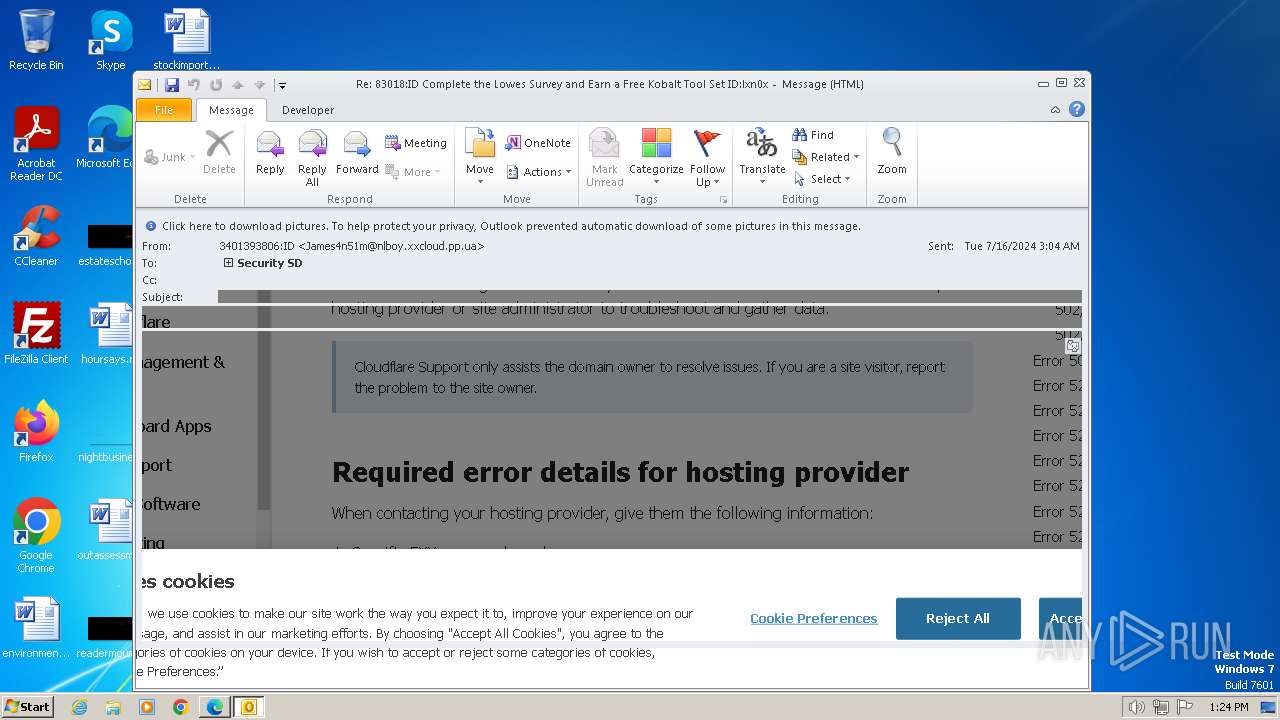This screenshot has width=1280, height=720.
Task: Open the Categorize color menu
Action: point(656,157)
